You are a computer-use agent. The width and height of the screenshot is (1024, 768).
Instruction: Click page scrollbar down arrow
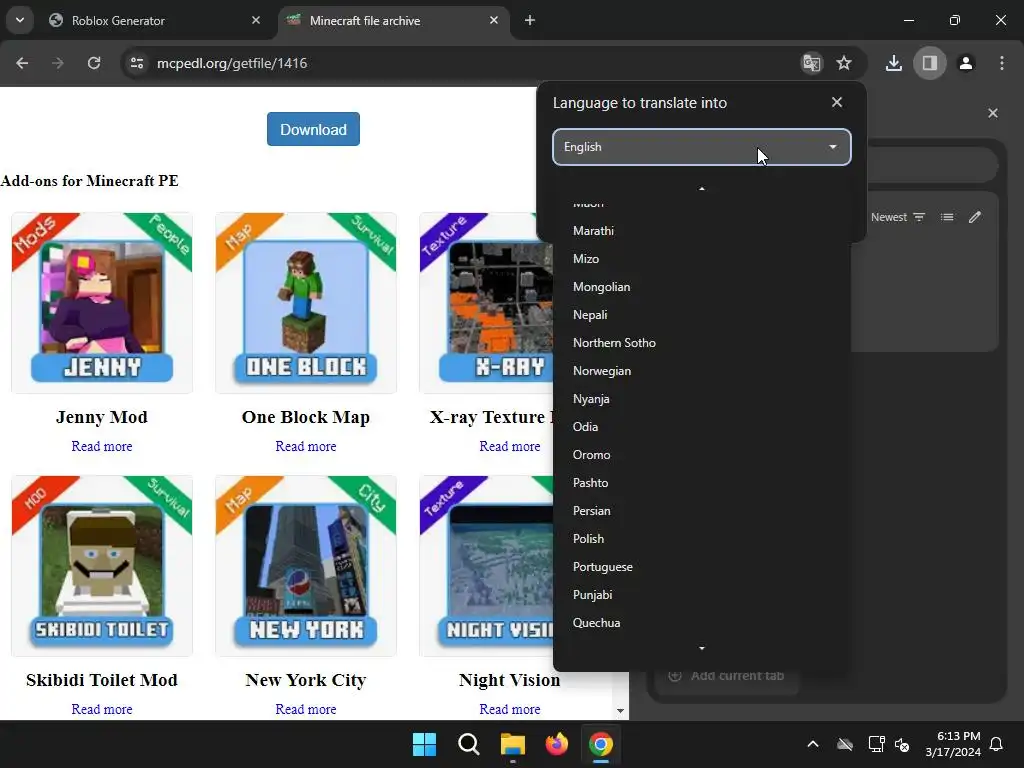click(620, 711)
